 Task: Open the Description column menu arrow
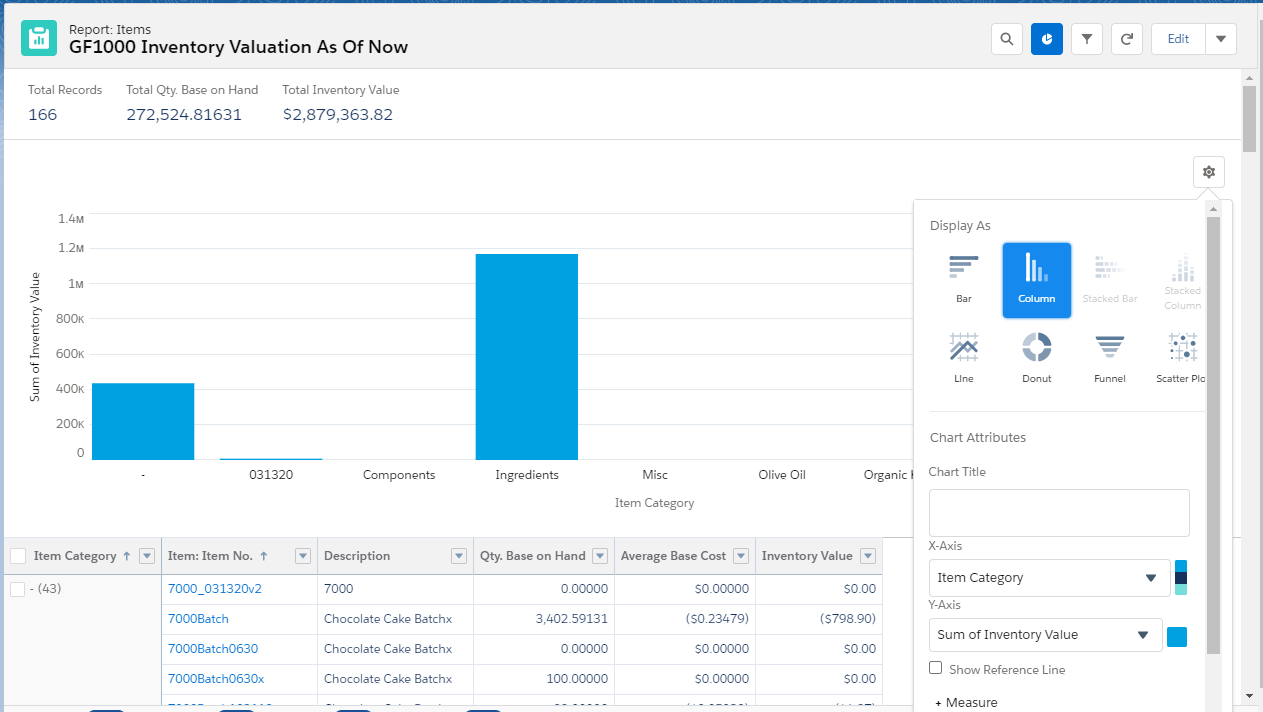click(x=459, y=556)
